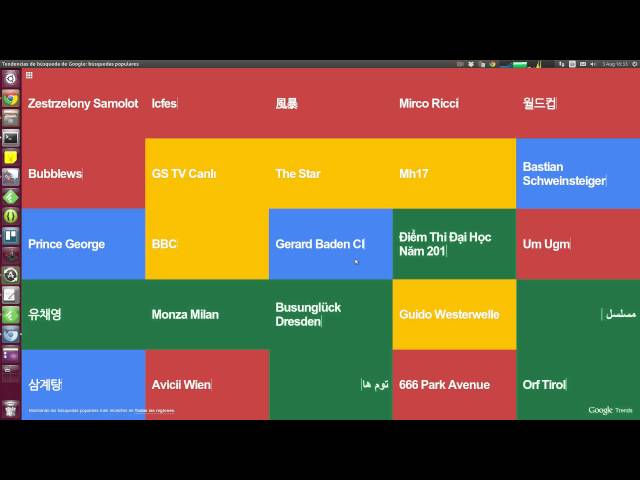Viewport: 640px width, 480px height.
Task: Open the 風暴 trend tile
Action: 331,103
